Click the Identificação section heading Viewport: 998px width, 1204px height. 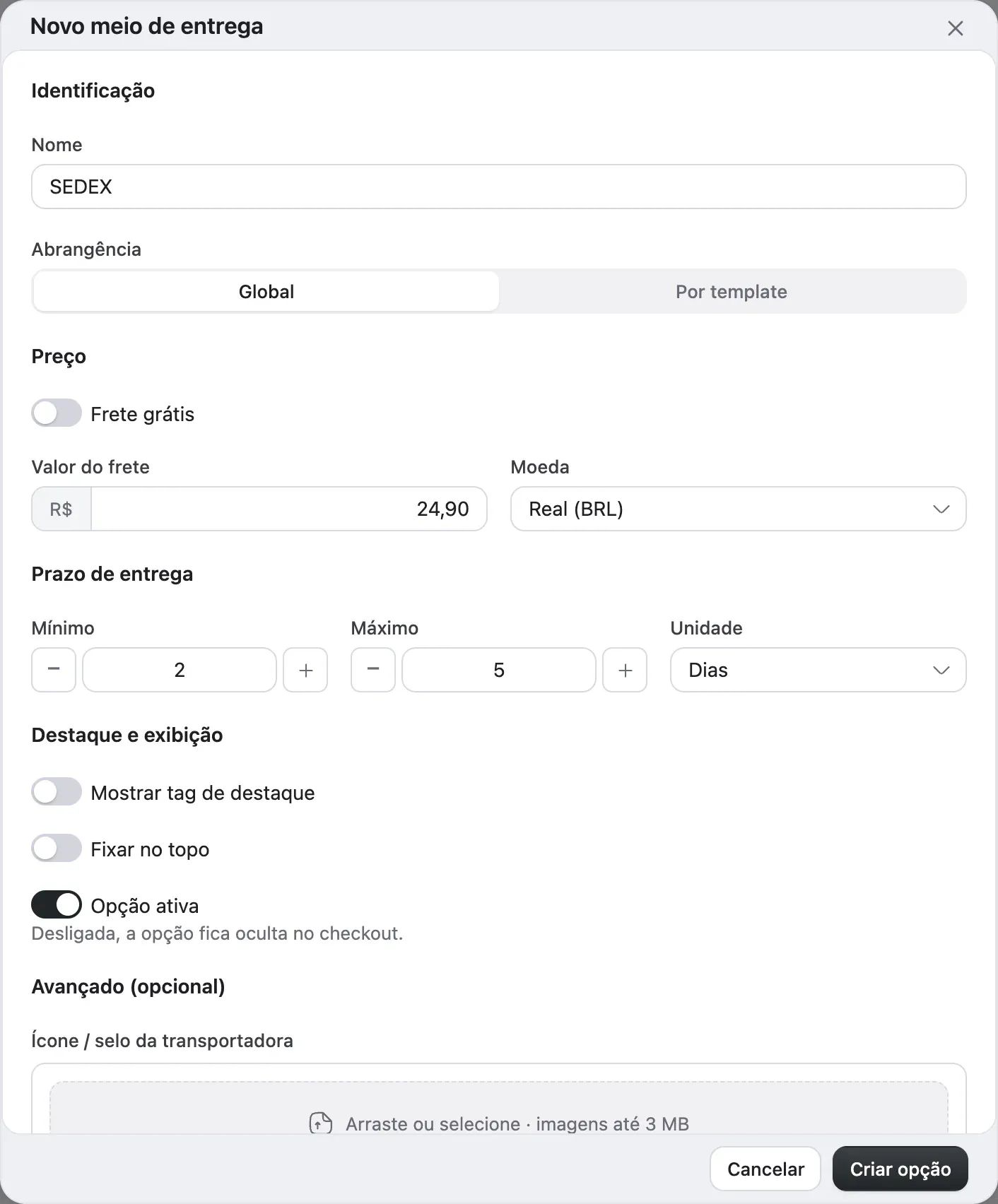coord(93,90)
